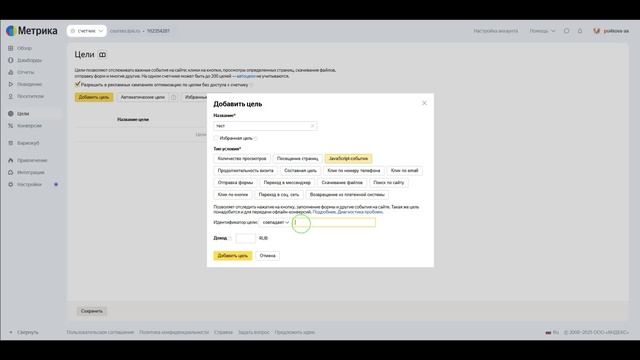Click the square icon left of the bell
The image size is (640, 360).
[x=567, y=31]
